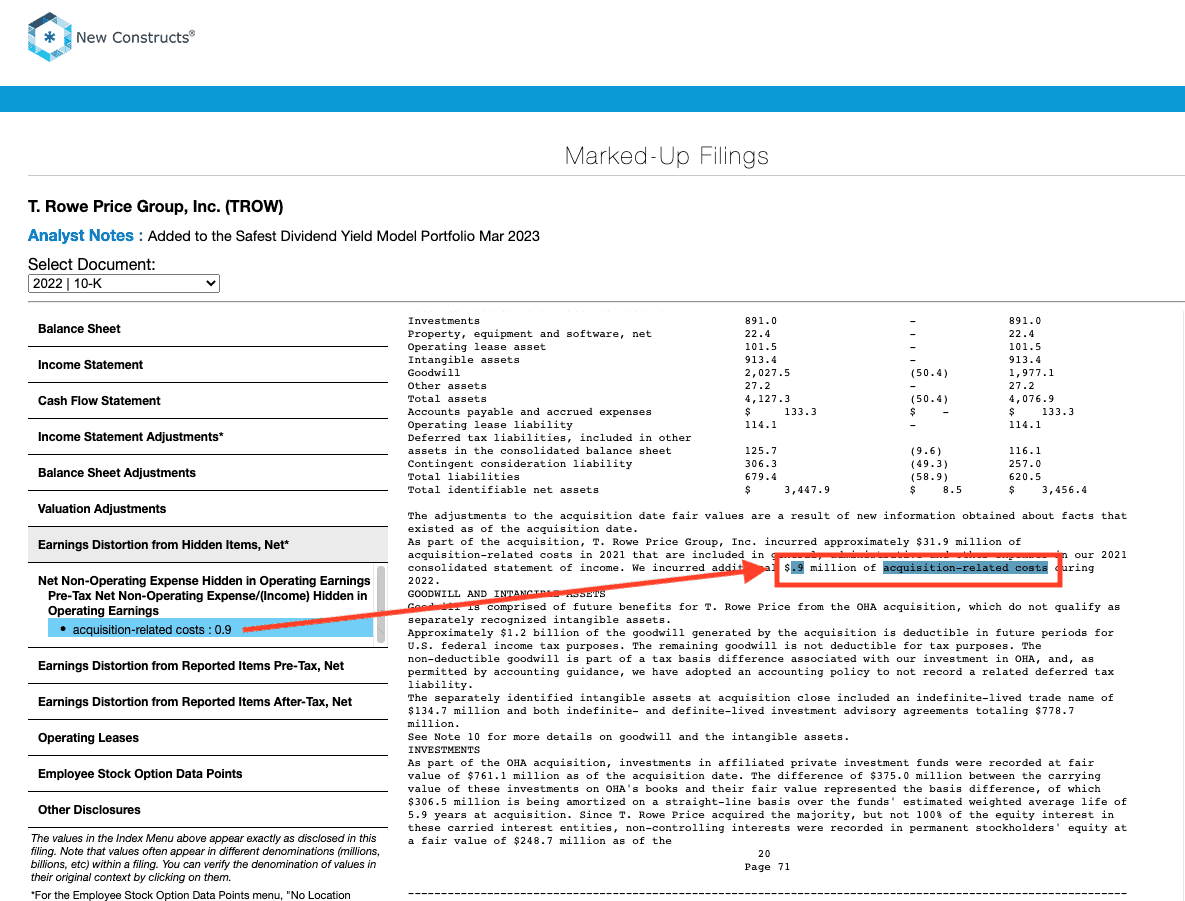This screenshot has width=1185, height=901.
Task: Click the New Constructs wordmark text
Action: (x=135, y=37)
